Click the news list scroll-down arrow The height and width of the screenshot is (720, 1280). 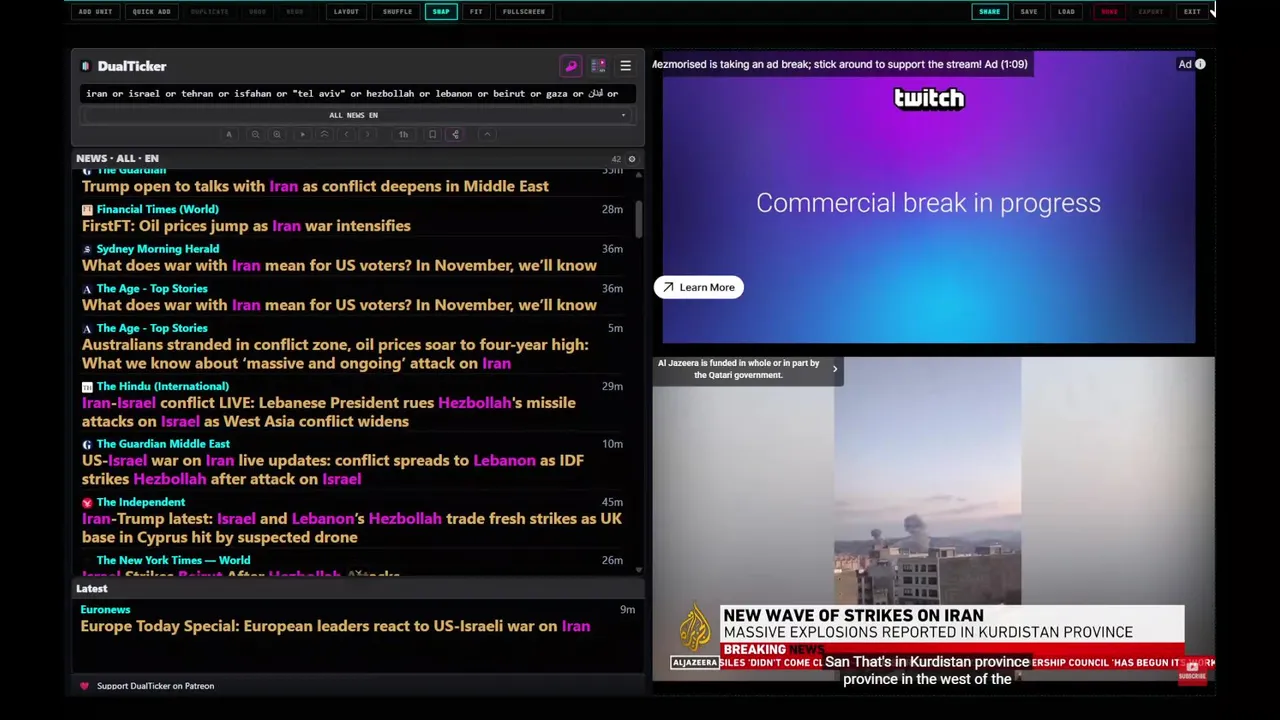tap(639, 570)
